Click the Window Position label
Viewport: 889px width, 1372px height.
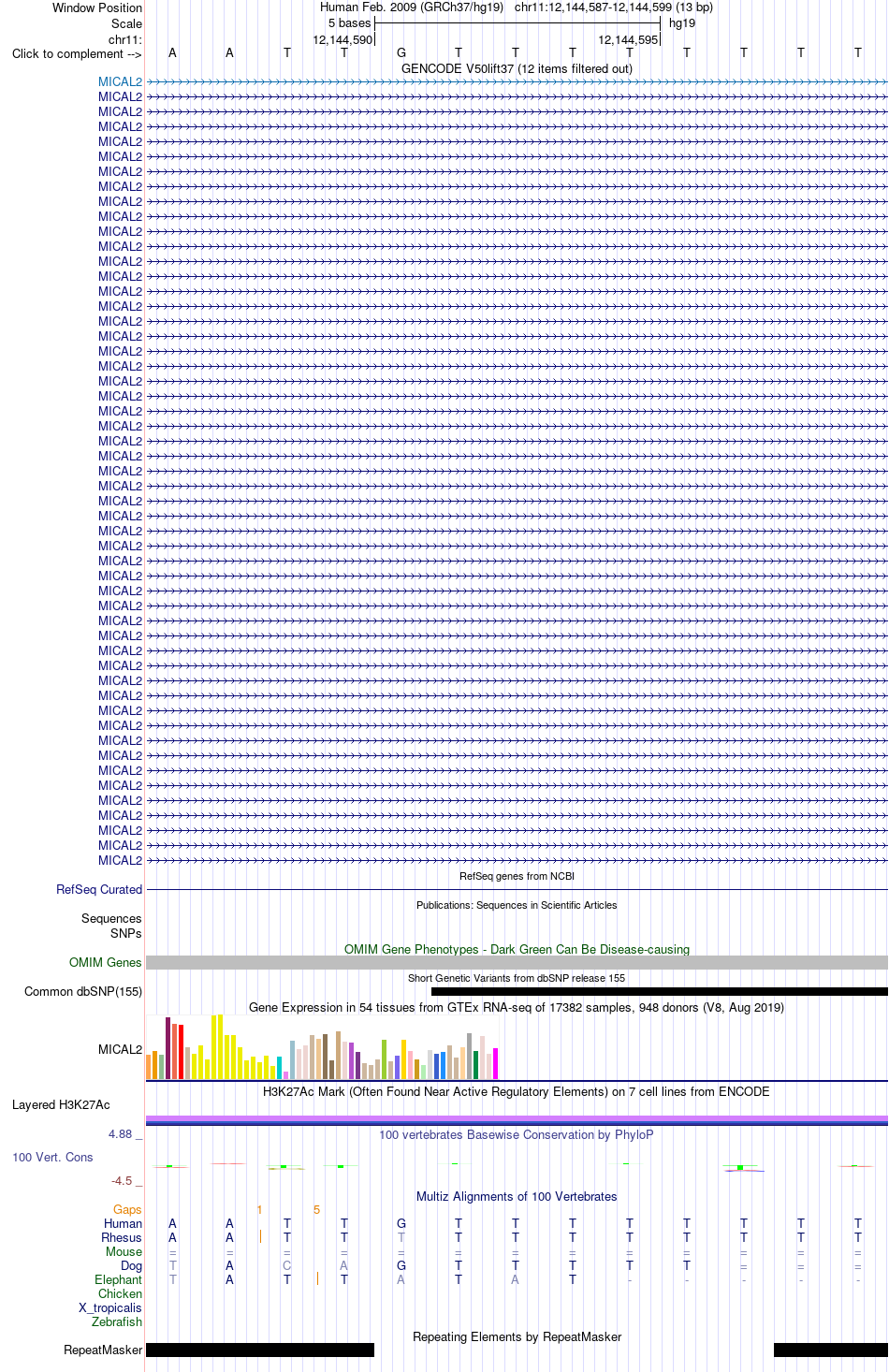tap(97, 7)
